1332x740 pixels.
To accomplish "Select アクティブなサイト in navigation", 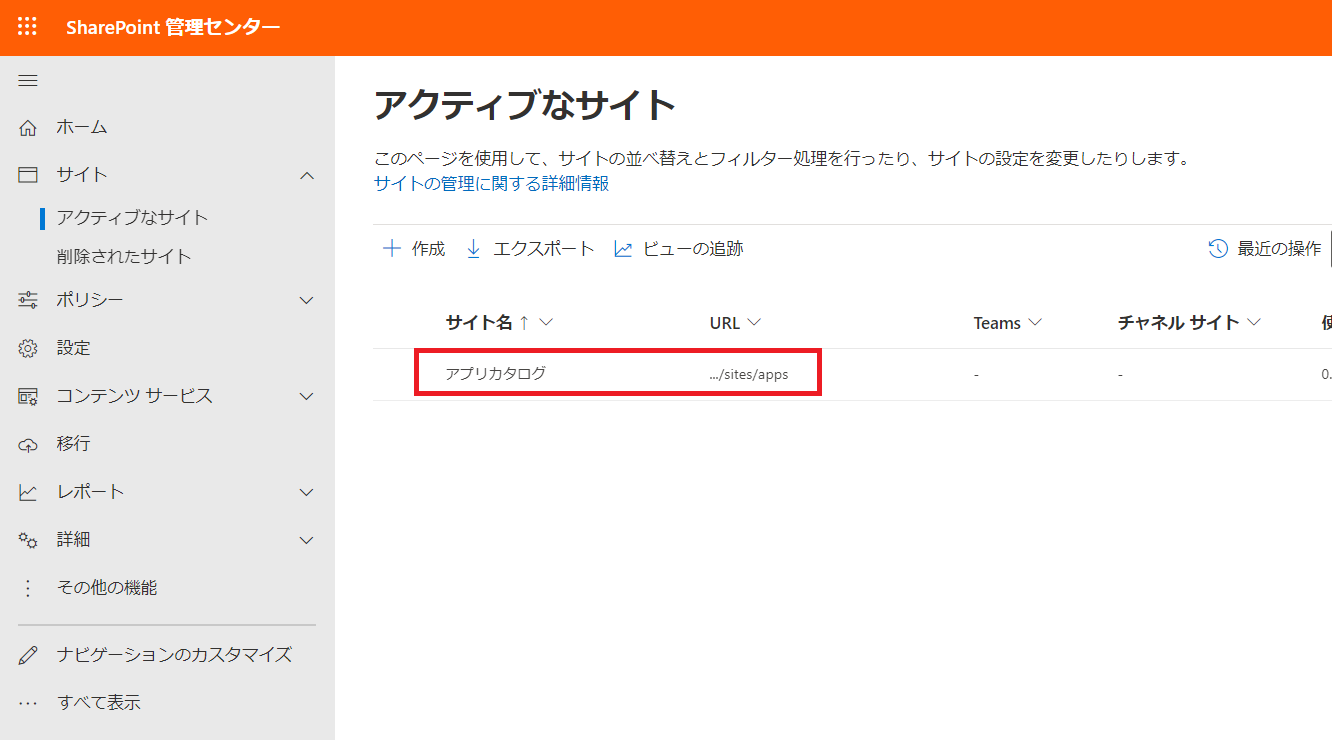I will 133,217.
